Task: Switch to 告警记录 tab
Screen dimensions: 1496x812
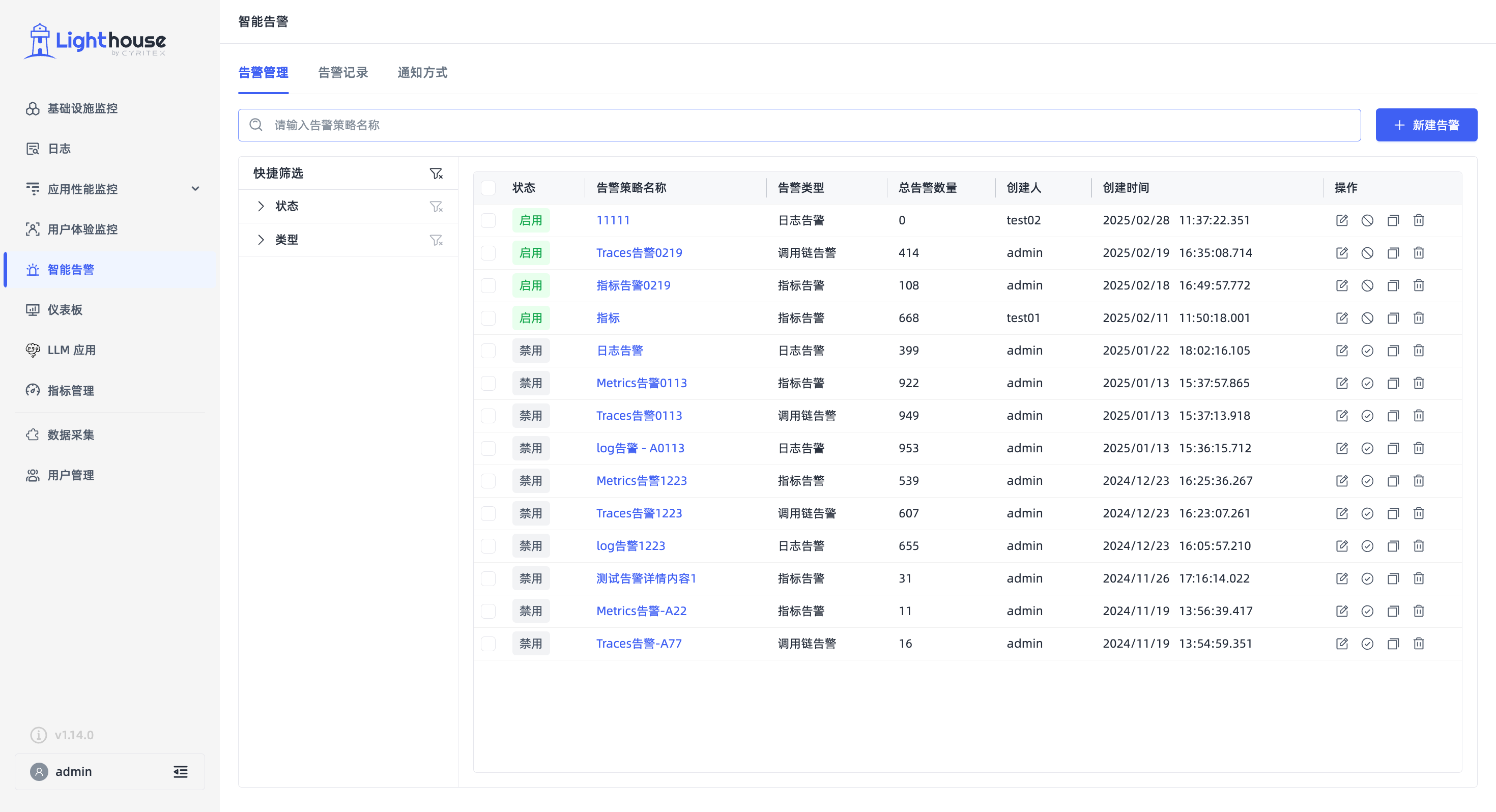Action: pyautogui.click(x=342, y=73)
